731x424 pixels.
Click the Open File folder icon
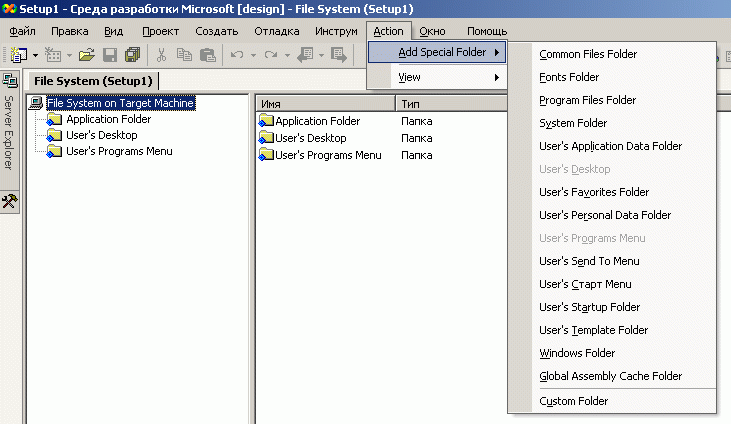86,55
